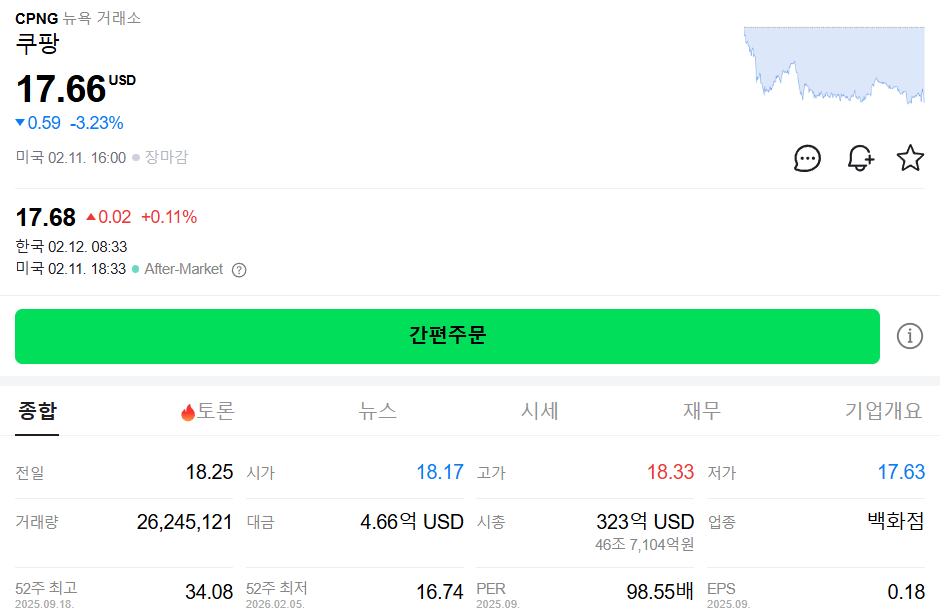Screen dimensions: 940x615
Task: Open the 재무 tab
Action: [x=702, y=411]
